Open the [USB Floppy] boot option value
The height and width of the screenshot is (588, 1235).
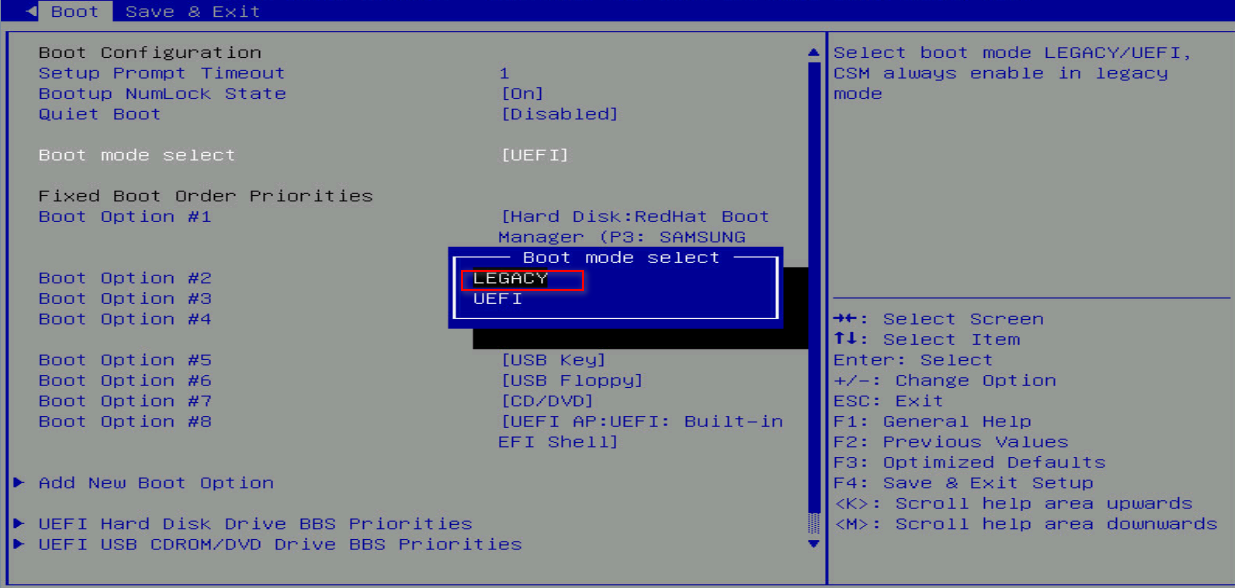click(x=571, y=381)
